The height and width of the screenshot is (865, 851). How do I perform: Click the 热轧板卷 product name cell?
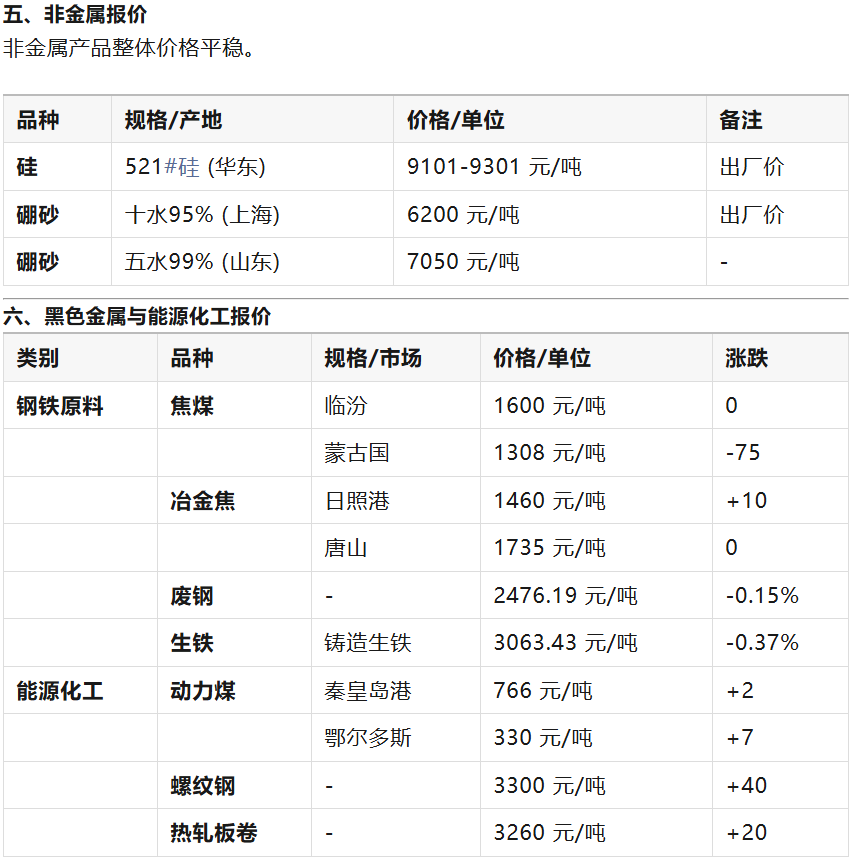click(213, 833)
